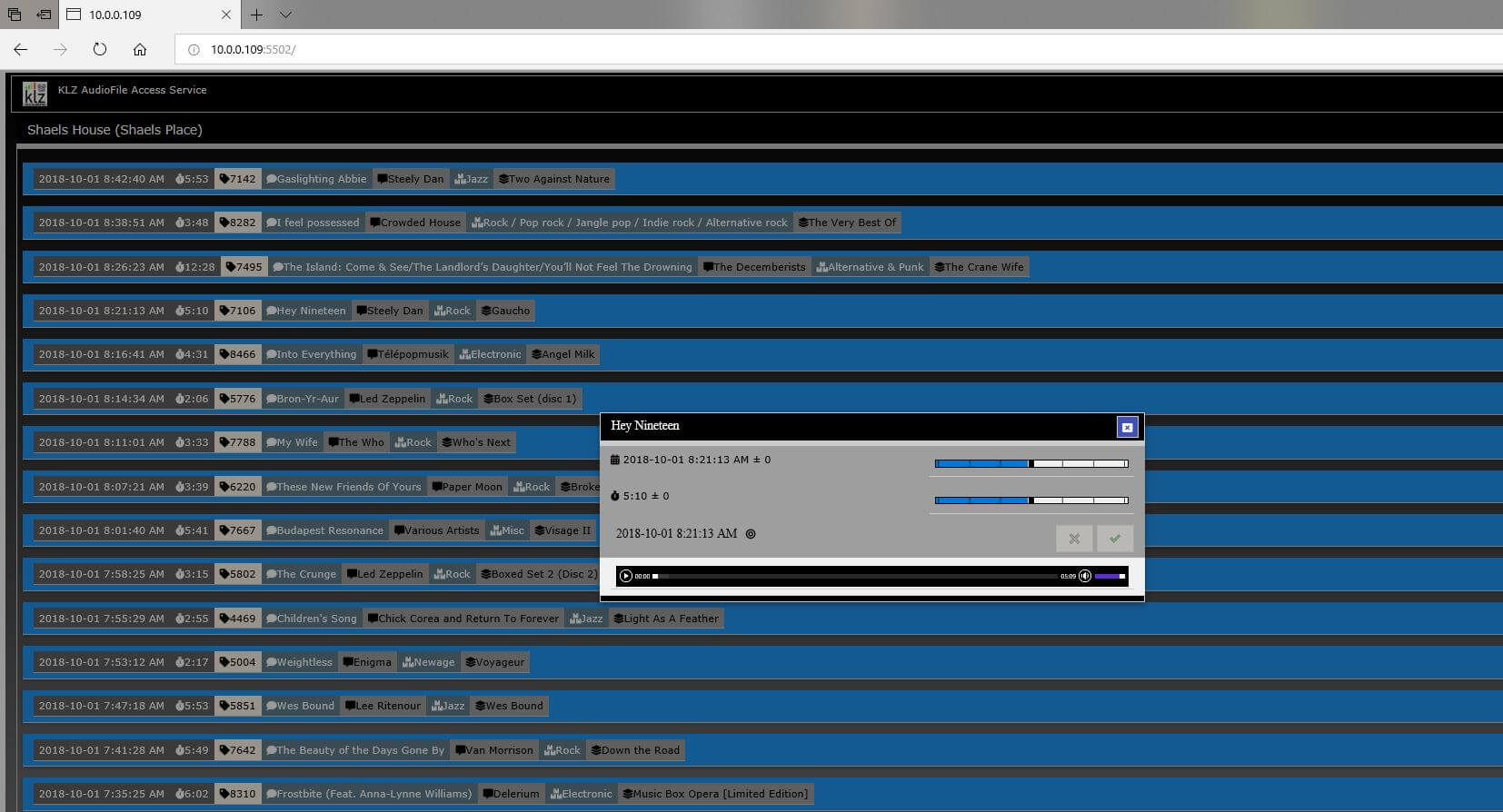
Task: Click the KLZ logo icon
Action: 35,93
